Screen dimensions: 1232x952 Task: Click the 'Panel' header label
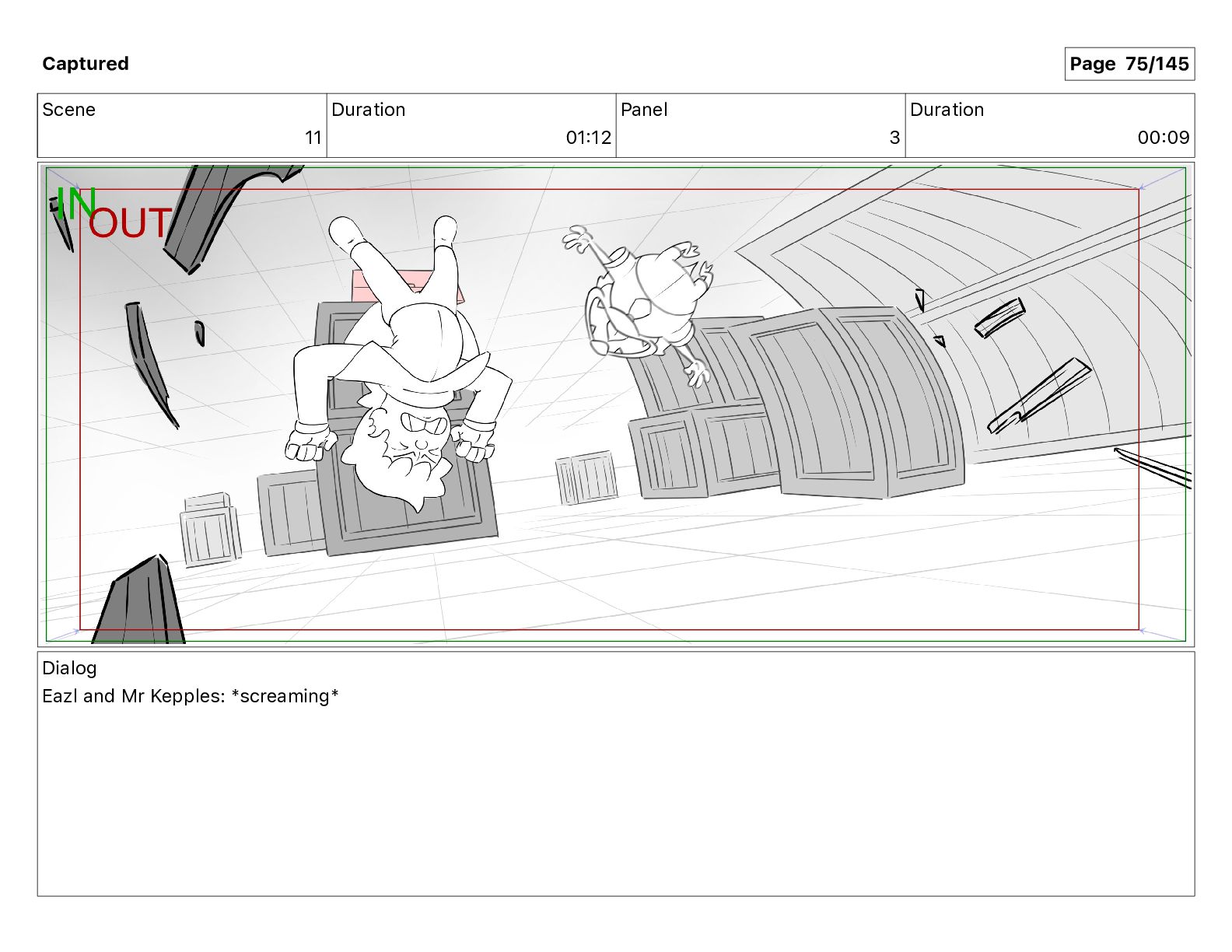(644, 110)
